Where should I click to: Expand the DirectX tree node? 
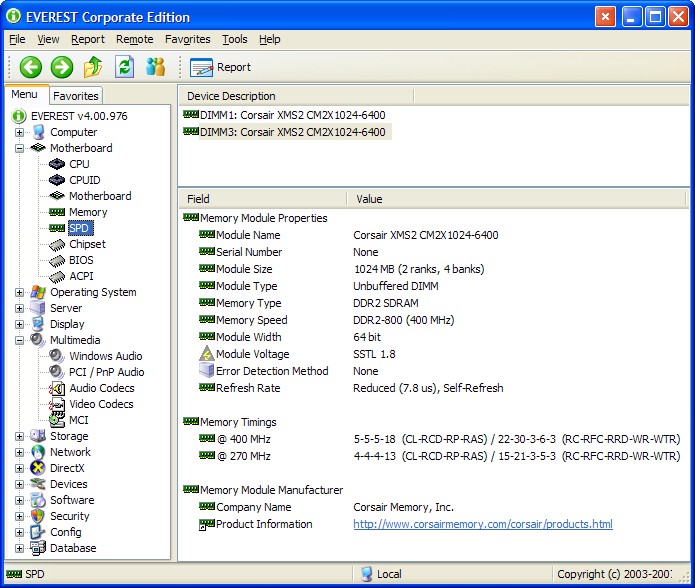coord(20,468)
